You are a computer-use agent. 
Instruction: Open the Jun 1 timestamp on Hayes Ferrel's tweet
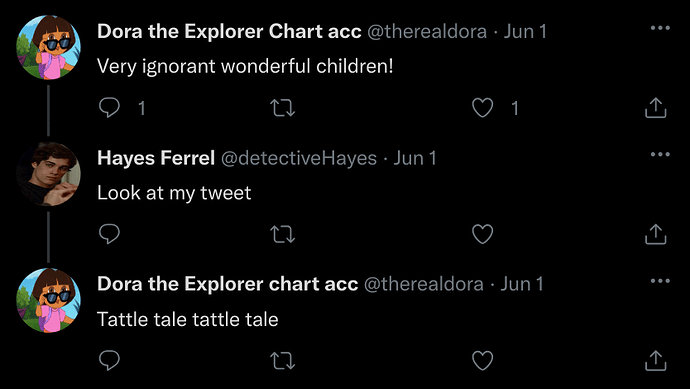[x=415, y=158]
